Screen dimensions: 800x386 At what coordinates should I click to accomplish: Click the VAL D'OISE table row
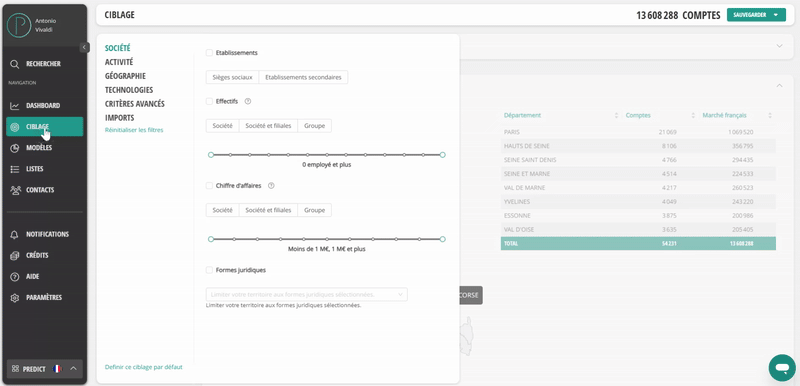[638, 229]
